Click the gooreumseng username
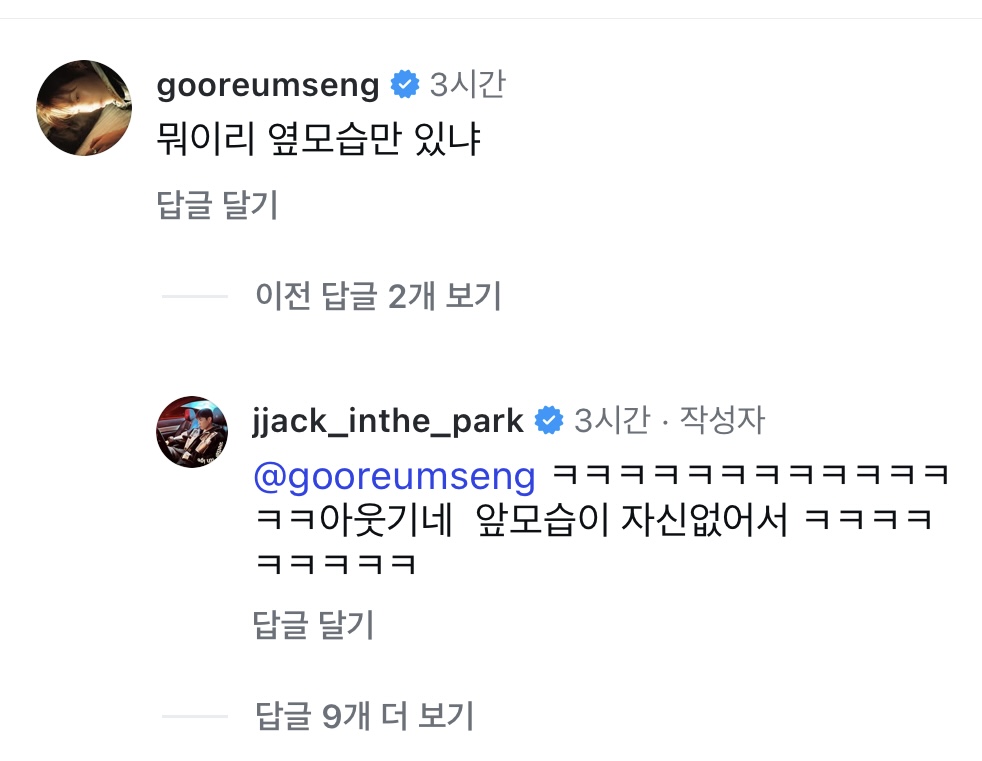Image resolution: width=982 pixels, height=761 pixels. 268,86
